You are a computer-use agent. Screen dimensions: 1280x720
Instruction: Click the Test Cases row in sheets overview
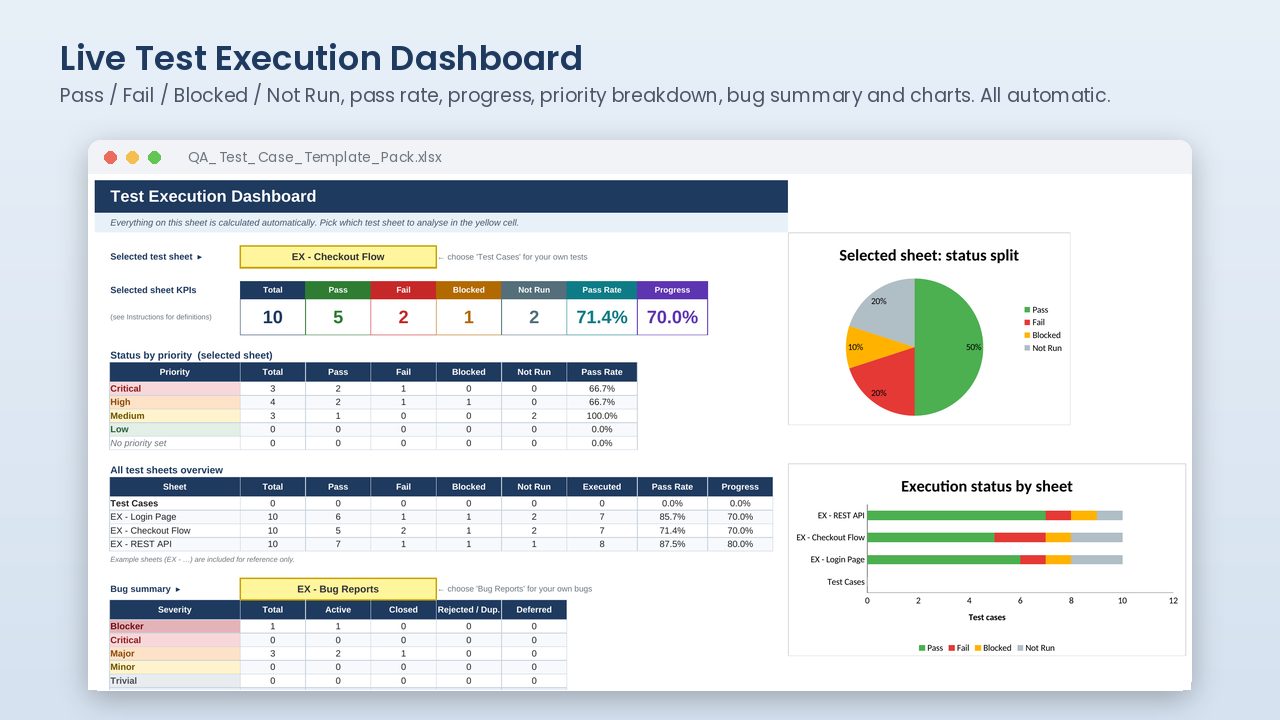click(441, 503)
